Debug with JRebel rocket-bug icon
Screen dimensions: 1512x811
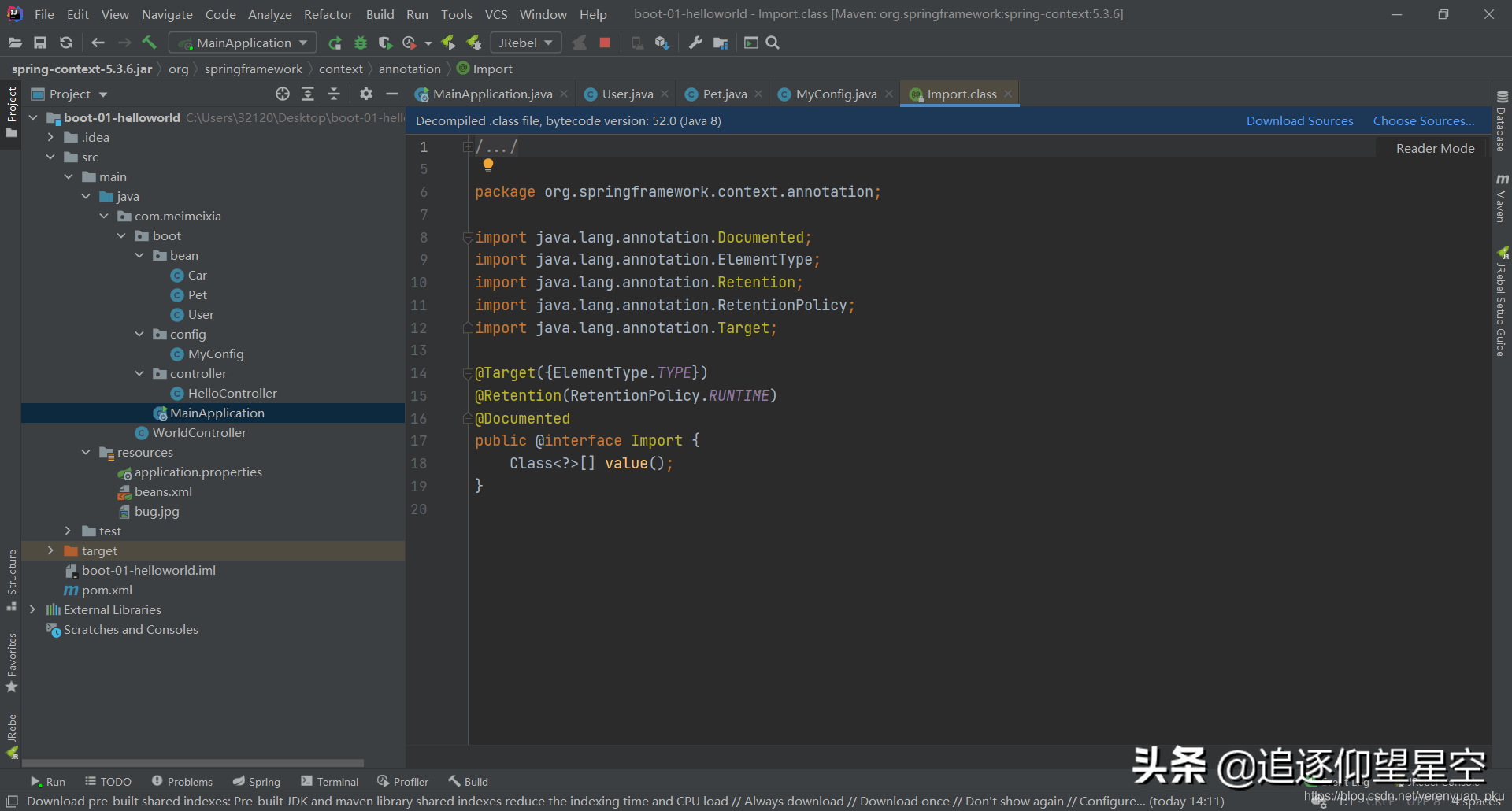click(x=474, y=43)
